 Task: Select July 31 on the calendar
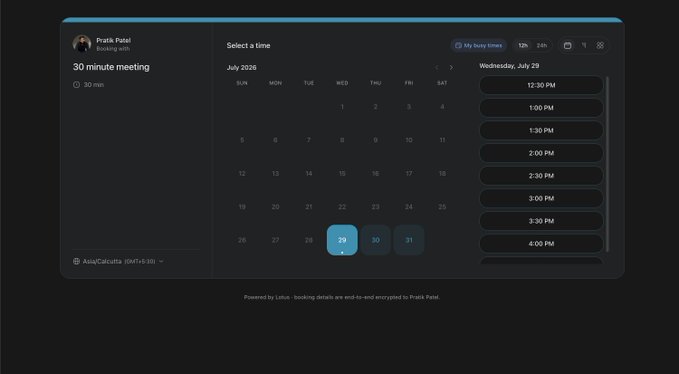409,240
